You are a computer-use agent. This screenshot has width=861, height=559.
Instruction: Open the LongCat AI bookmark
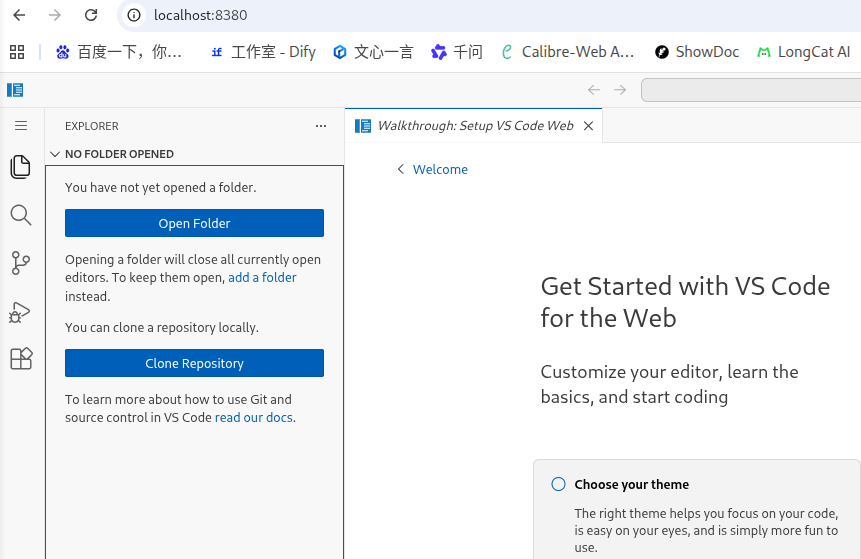click(804, 52)
